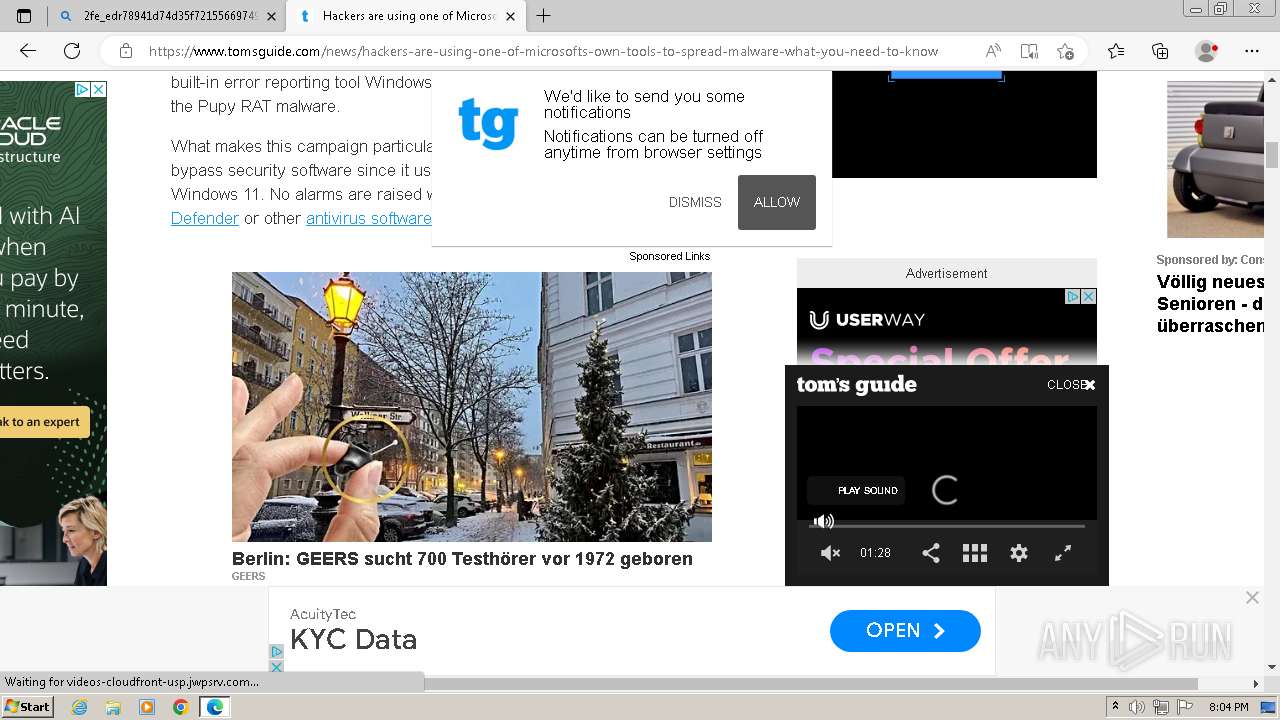
Task: Refresh the current page
Action: point(72,51)
